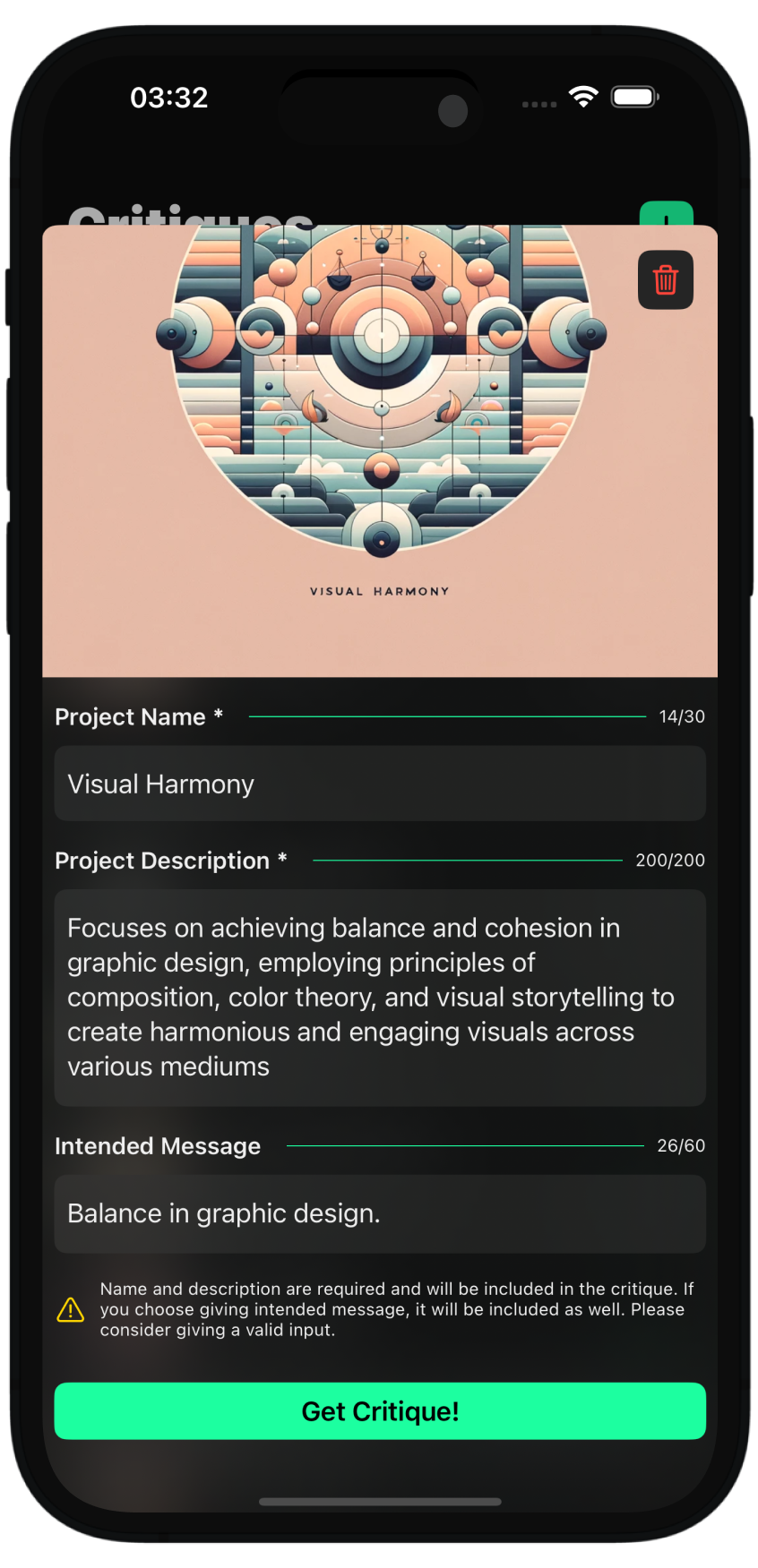The height and width of the screenshot is (1568, 758).
Task: Click the Project Description label
Action: point(162,861)
